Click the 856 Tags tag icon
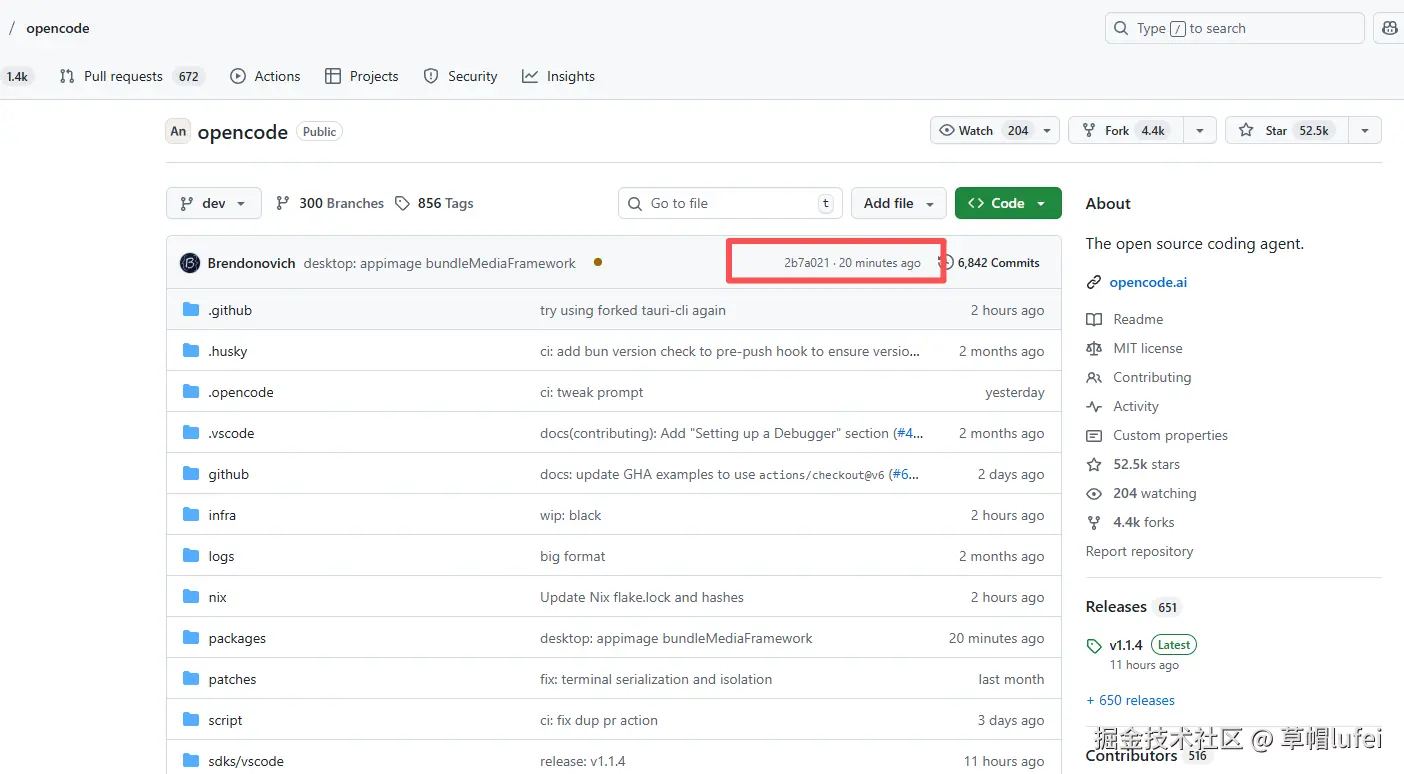1404x774 pixels. pyautogui.click(x=402, y=203)
